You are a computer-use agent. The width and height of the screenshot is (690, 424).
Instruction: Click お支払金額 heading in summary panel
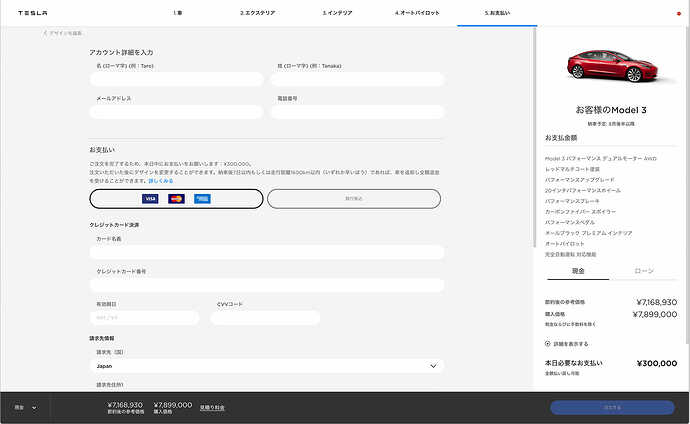click(561, 138)
